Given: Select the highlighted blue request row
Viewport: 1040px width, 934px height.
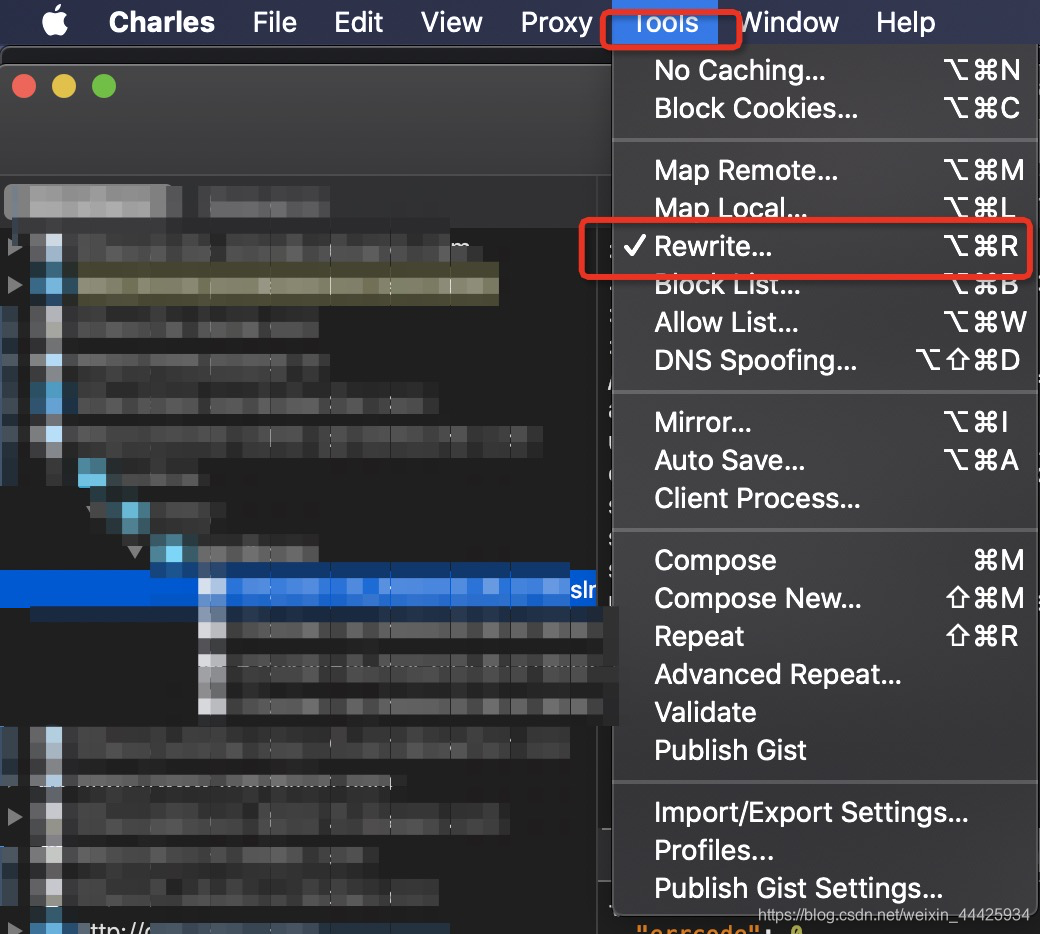Looking at the screenshot, I should (x=298, y=589).
